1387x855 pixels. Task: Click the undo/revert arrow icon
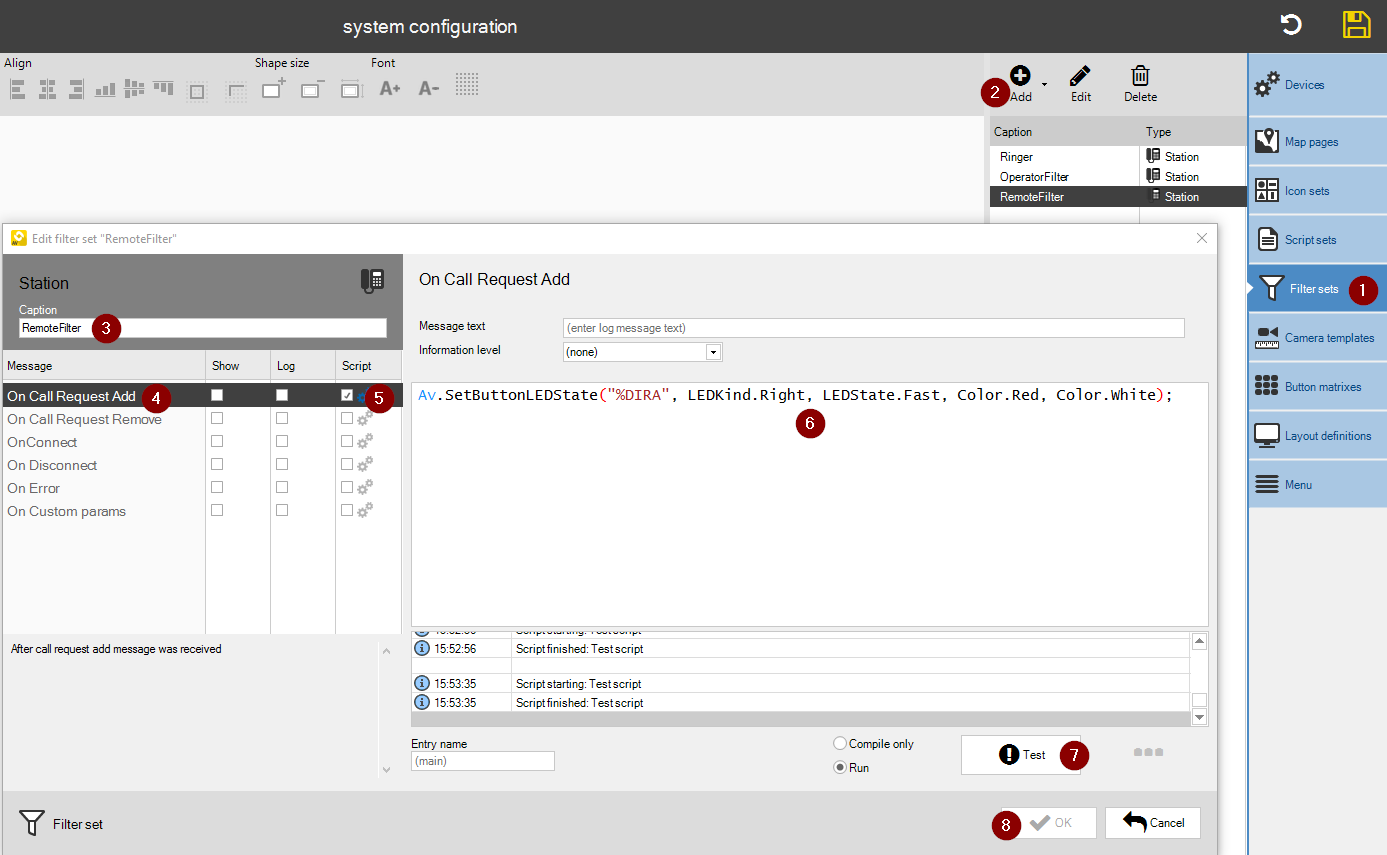pyautogui.click(x=1291, y=25)
